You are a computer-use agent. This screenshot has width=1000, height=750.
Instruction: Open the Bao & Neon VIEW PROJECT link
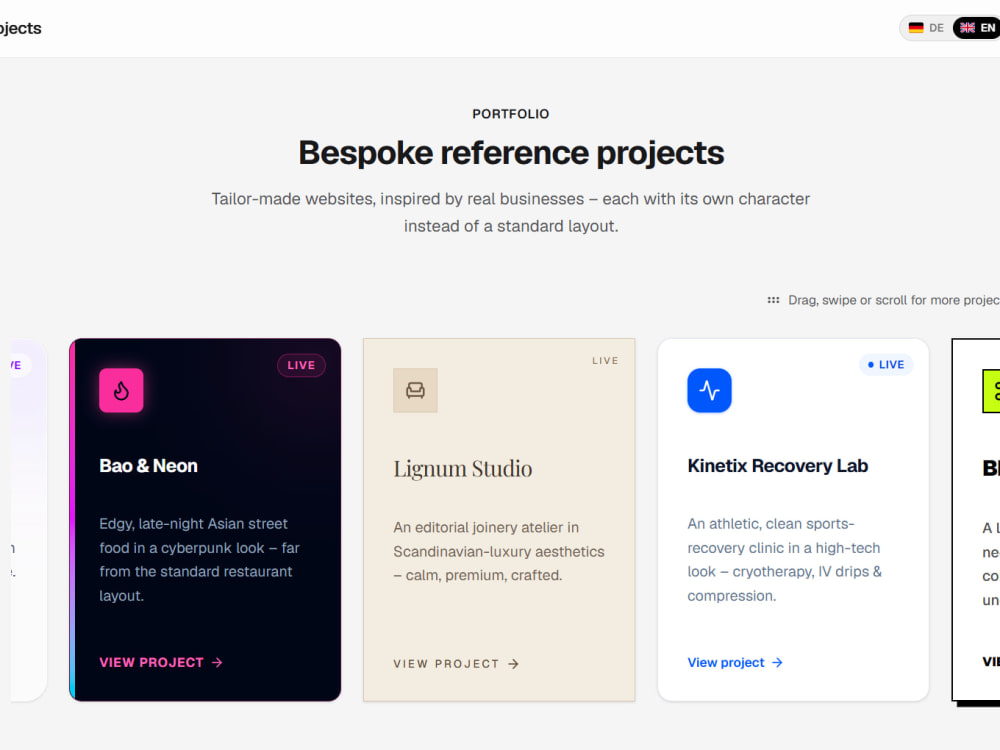pyautogui.click(x=161, y=663)
